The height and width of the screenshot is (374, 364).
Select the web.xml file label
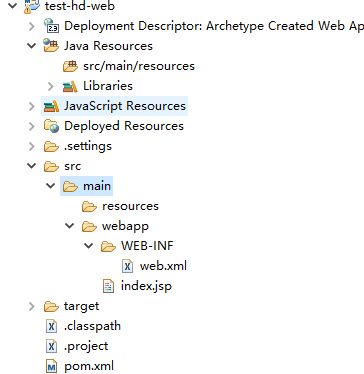(x=163, y=266)
